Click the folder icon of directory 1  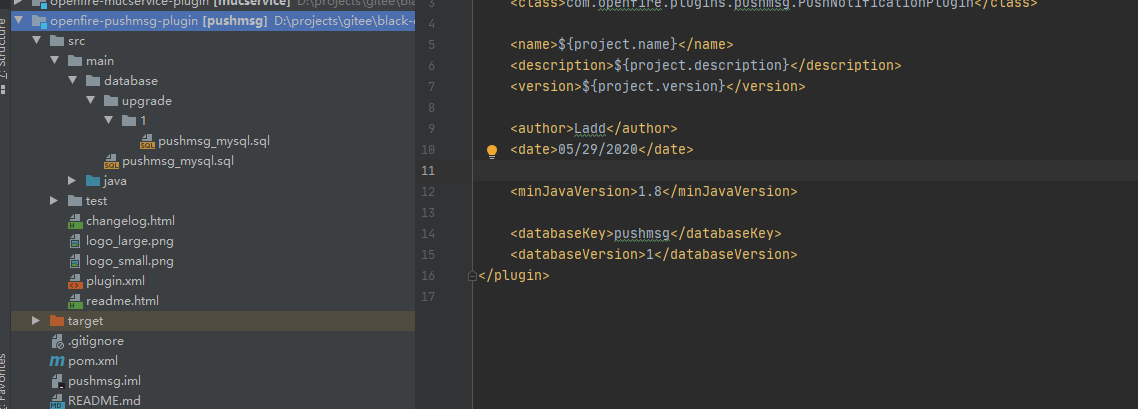[x=129, y=120]
